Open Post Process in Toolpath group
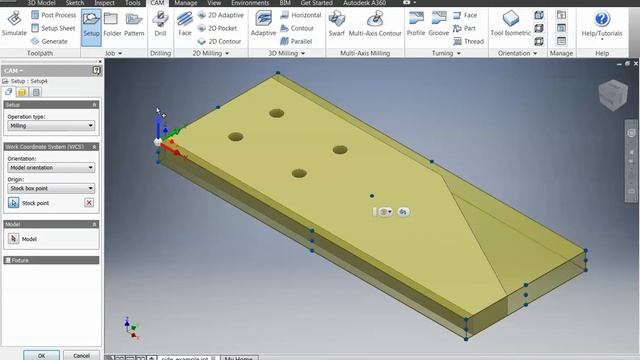This screenshot has width=640, height=360. [x=53, y=15]
